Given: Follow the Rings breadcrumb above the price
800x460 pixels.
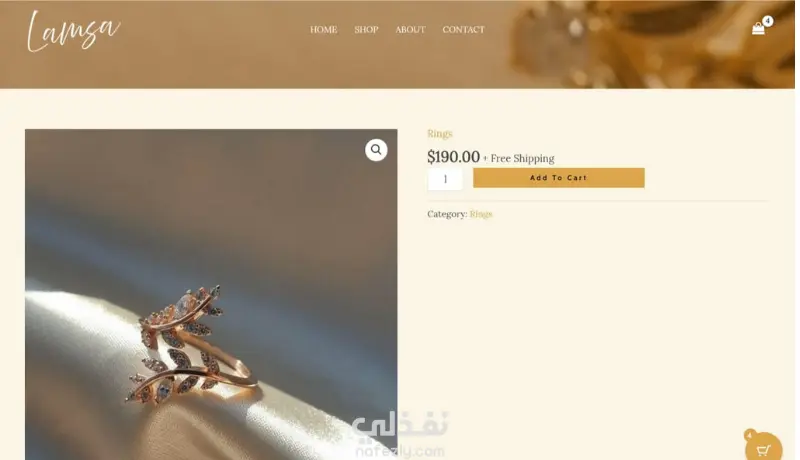Looking at the screenshot, I should coord(440,134).
